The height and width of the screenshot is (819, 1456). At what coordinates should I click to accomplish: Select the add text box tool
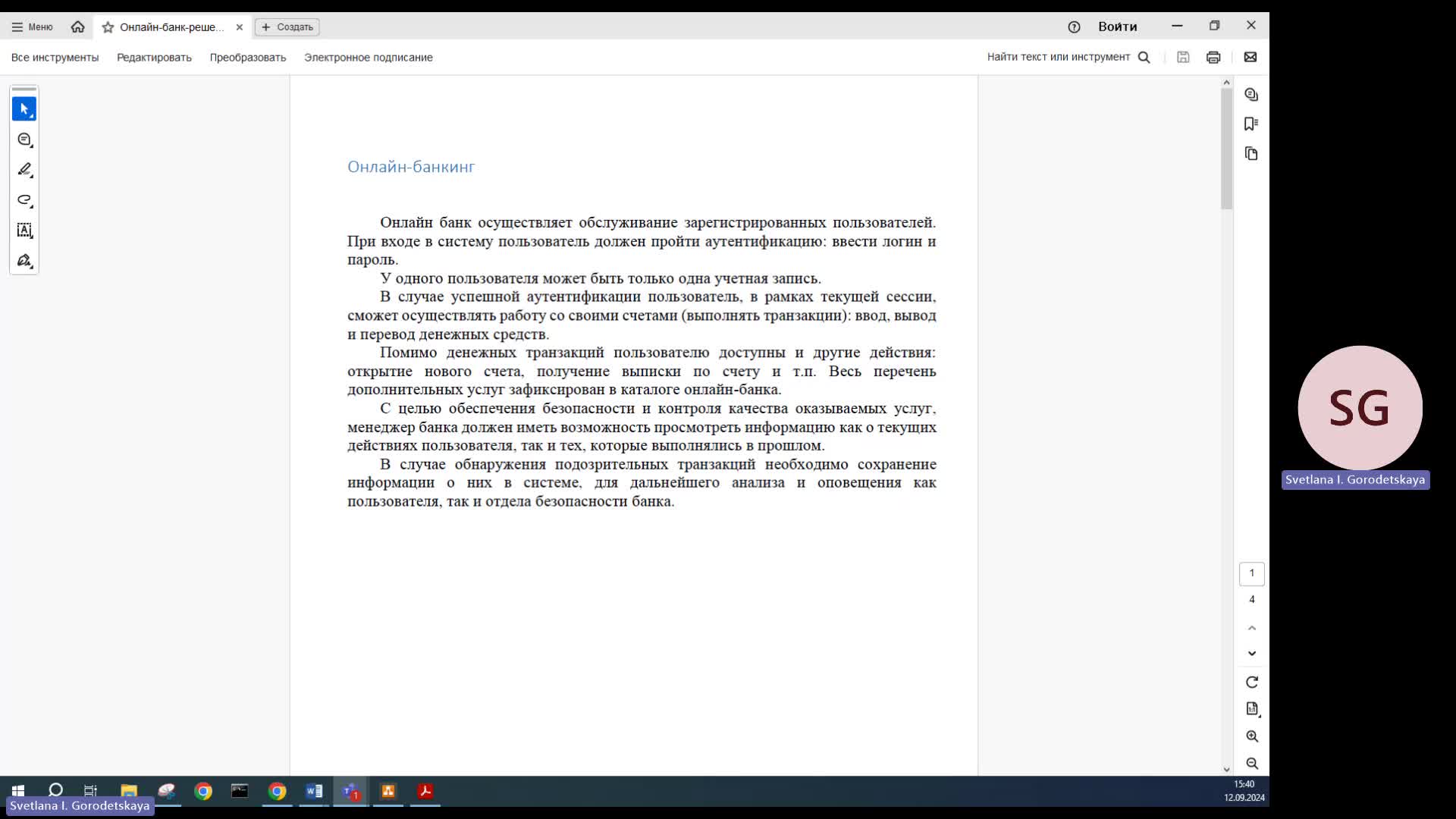pyautogui.click(x=24, y=231)
